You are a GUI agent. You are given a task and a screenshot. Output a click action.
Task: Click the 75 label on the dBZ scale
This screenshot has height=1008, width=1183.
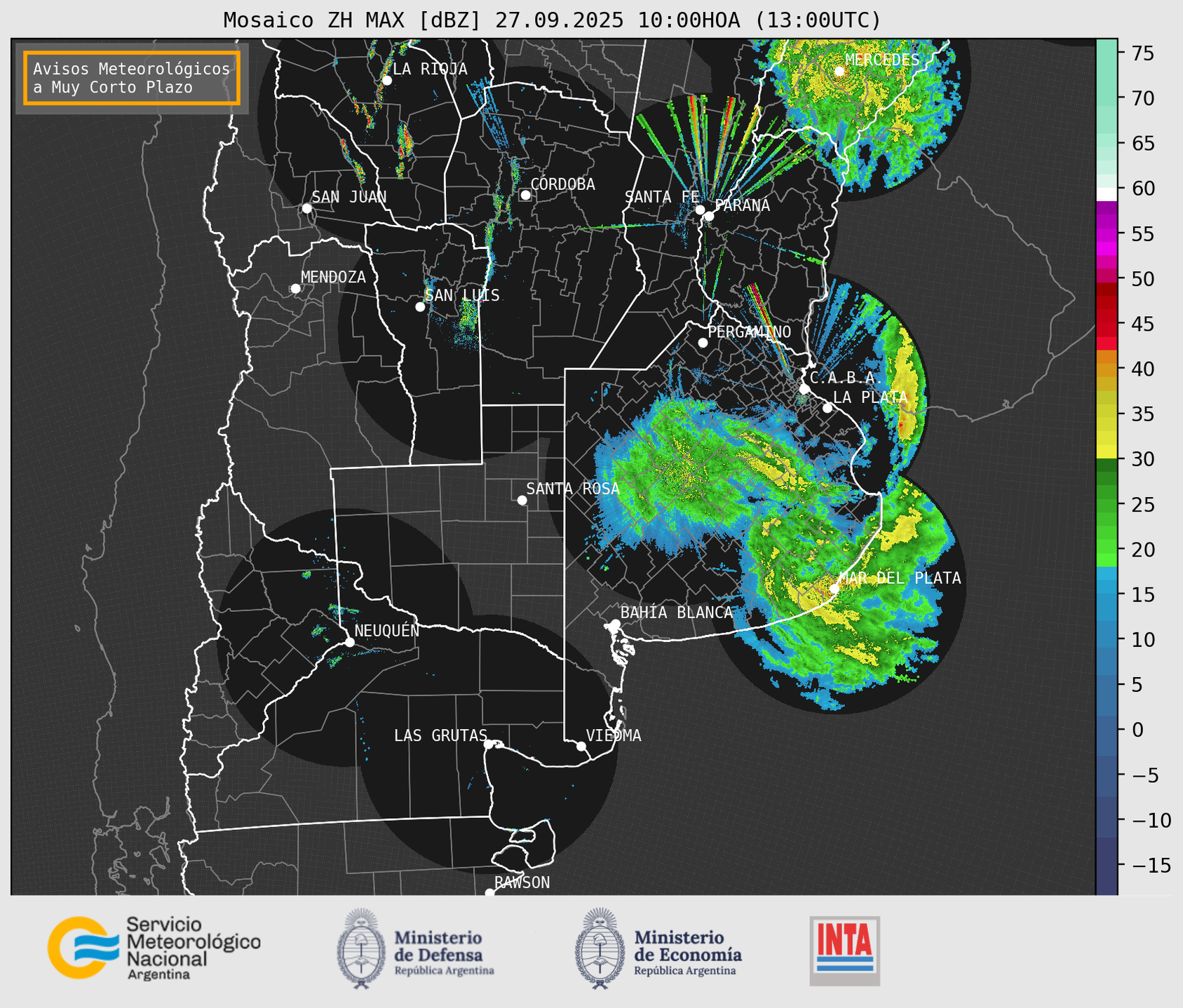click(x=1142, y=53)
